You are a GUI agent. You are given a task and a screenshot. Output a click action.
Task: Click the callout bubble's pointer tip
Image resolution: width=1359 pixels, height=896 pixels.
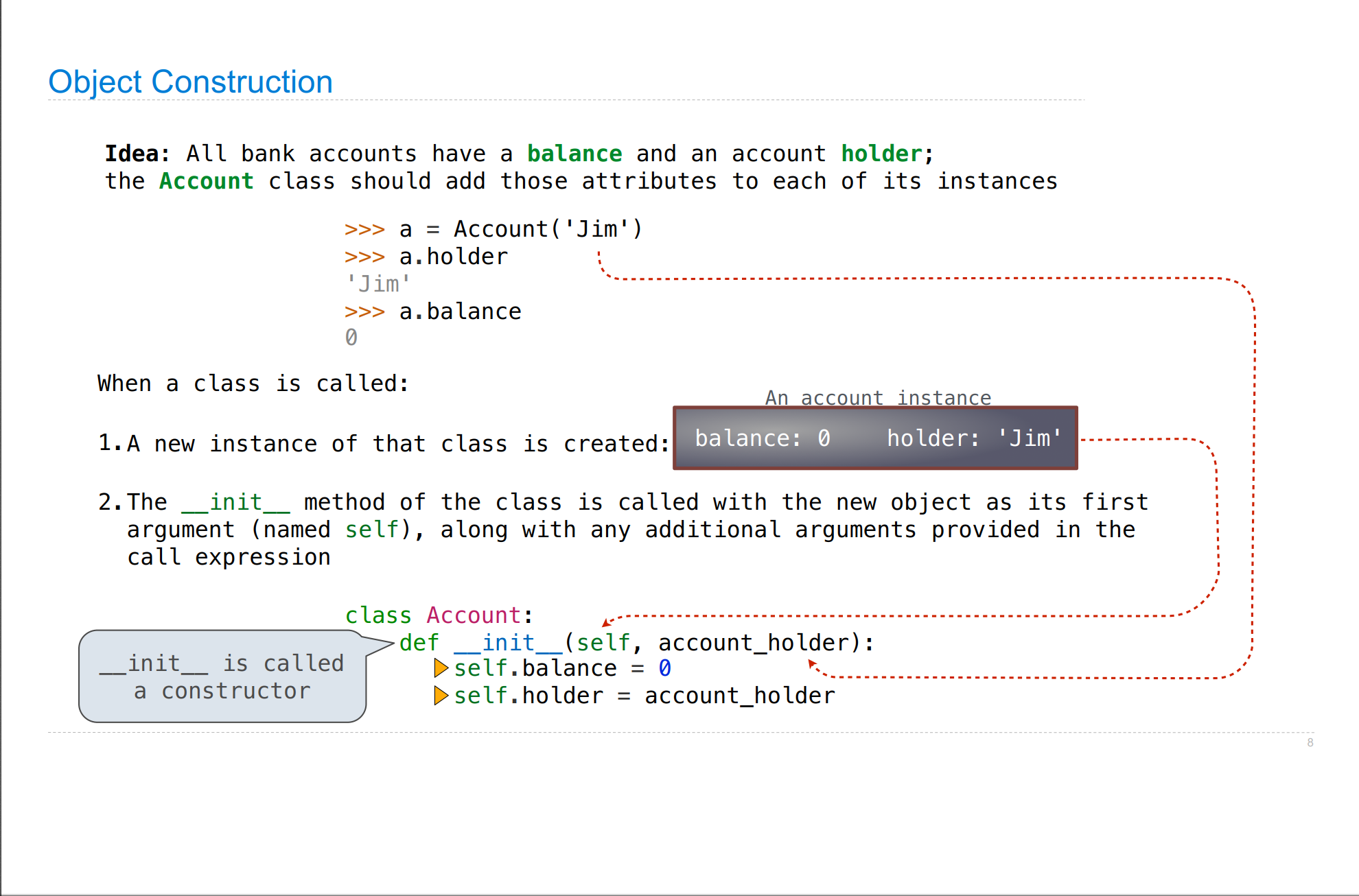tap(391, 644)
